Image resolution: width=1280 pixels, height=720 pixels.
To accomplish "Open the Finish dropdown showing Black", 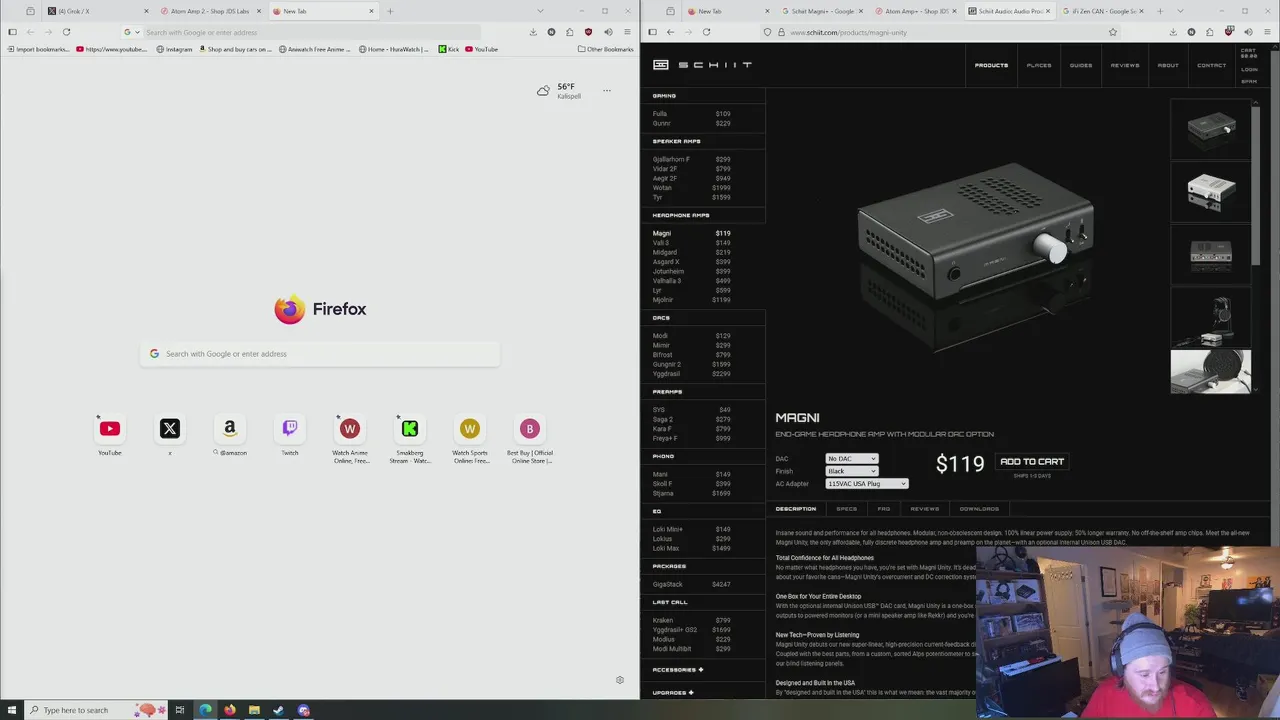I will point(852,471).
